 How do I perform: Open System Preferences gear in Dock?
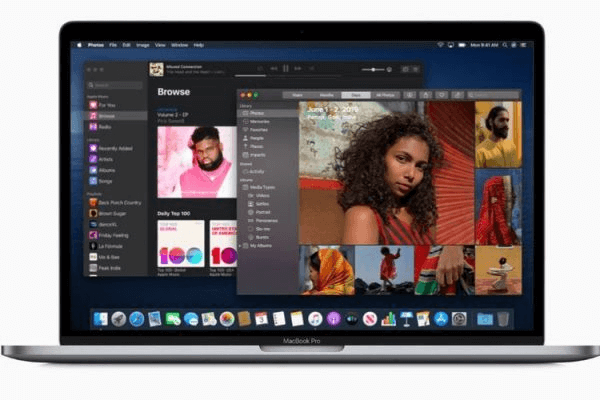[459, 319]
